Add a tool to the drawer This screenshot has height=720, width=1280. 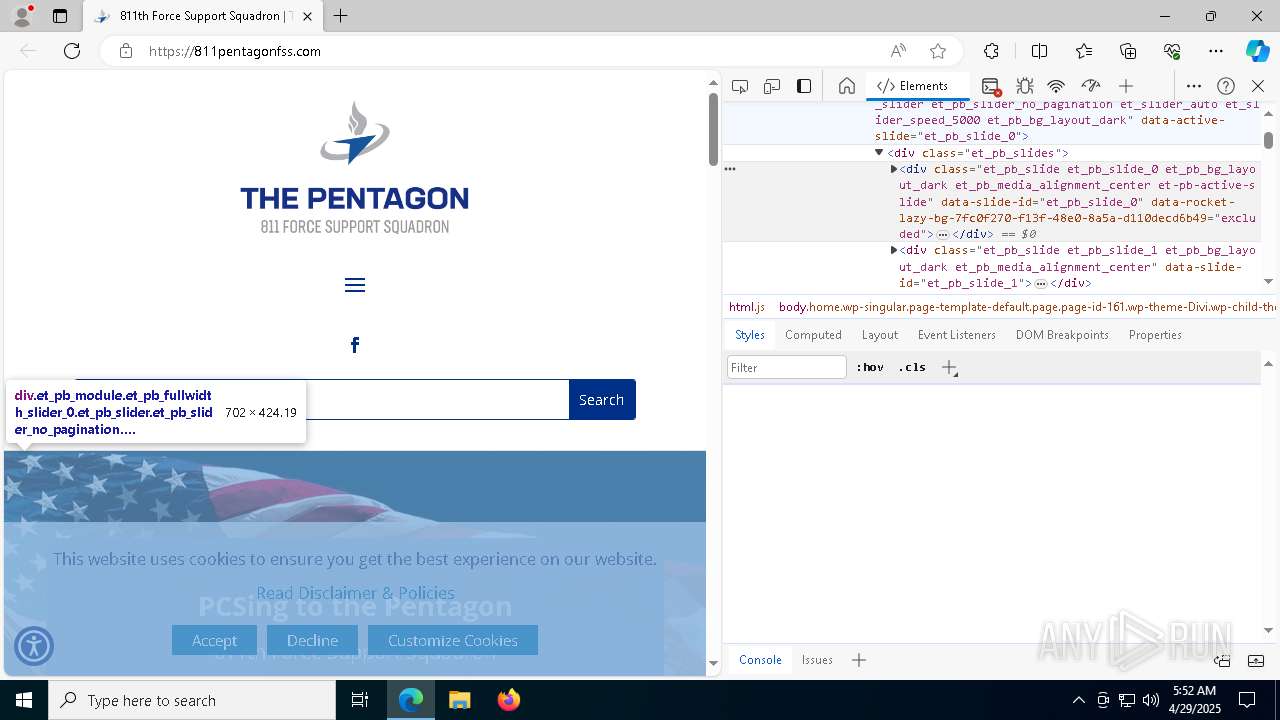[x=859, y=660]
